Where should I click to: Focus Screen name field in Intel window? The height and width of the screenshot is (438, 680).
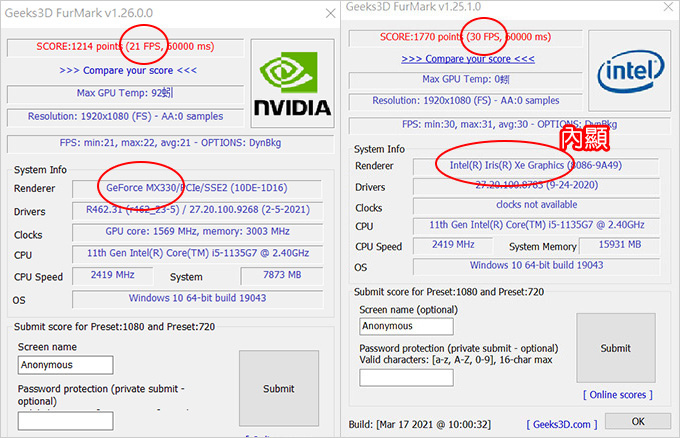[x=406, y=326]
